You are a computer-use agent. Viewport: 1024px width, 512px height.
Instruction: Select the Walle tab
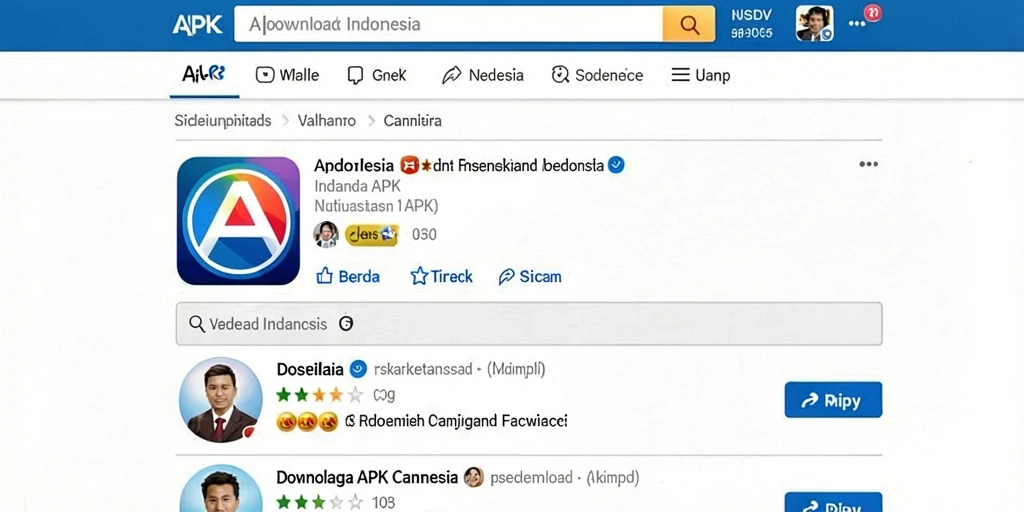287,75
